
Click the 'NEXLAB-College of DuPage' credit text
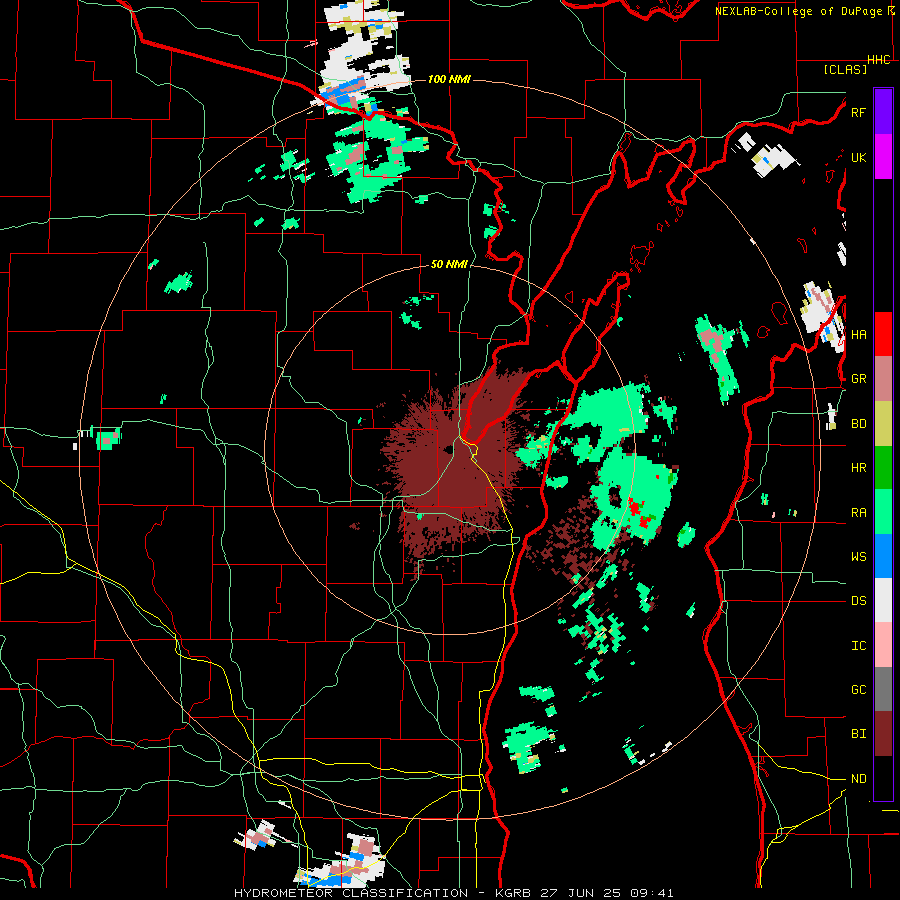[x=799, y=11]
